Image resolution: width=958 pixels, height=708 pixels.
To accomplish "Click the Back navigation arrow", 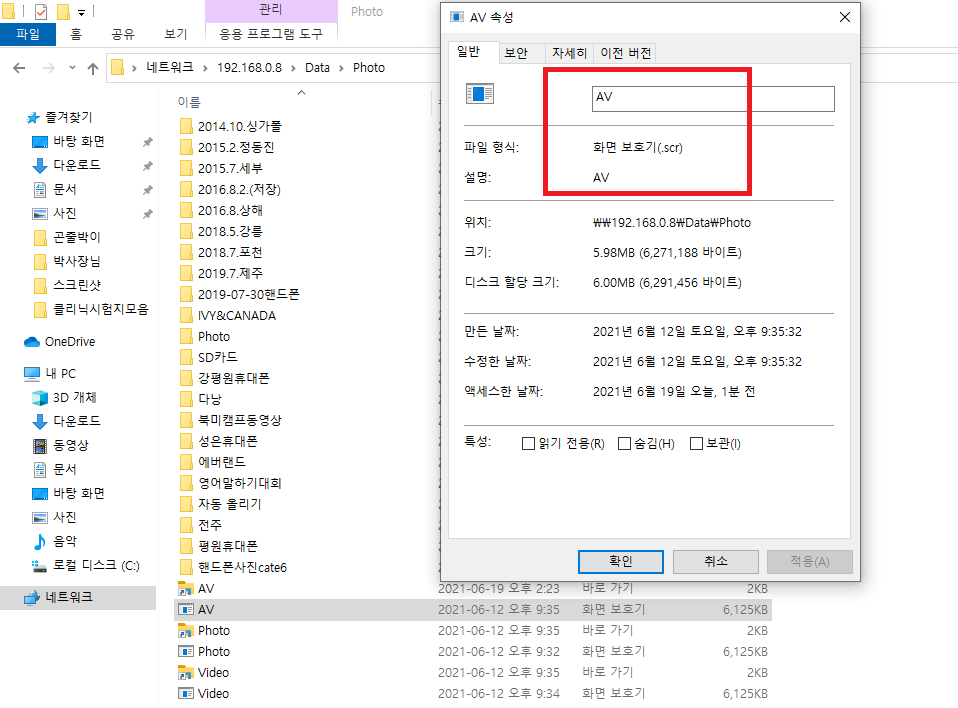I will pyautogui.click(x=19, y=68).
